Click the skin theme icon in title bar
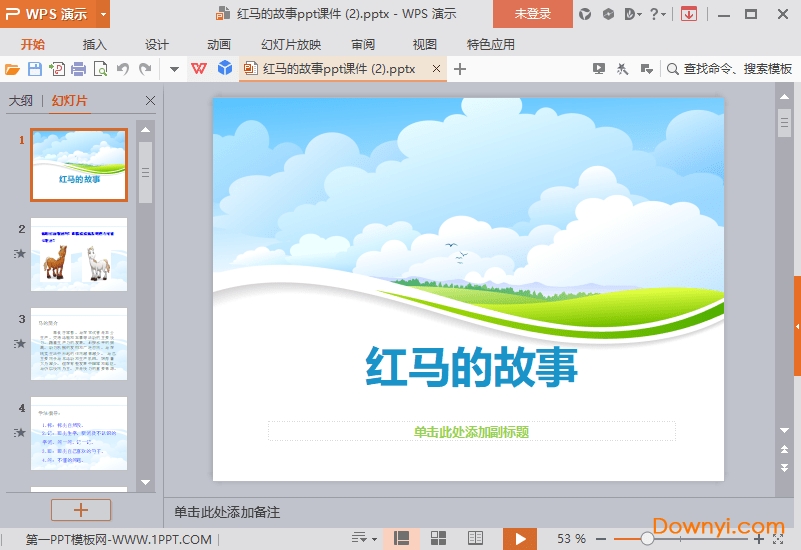 tap(585, 14)
